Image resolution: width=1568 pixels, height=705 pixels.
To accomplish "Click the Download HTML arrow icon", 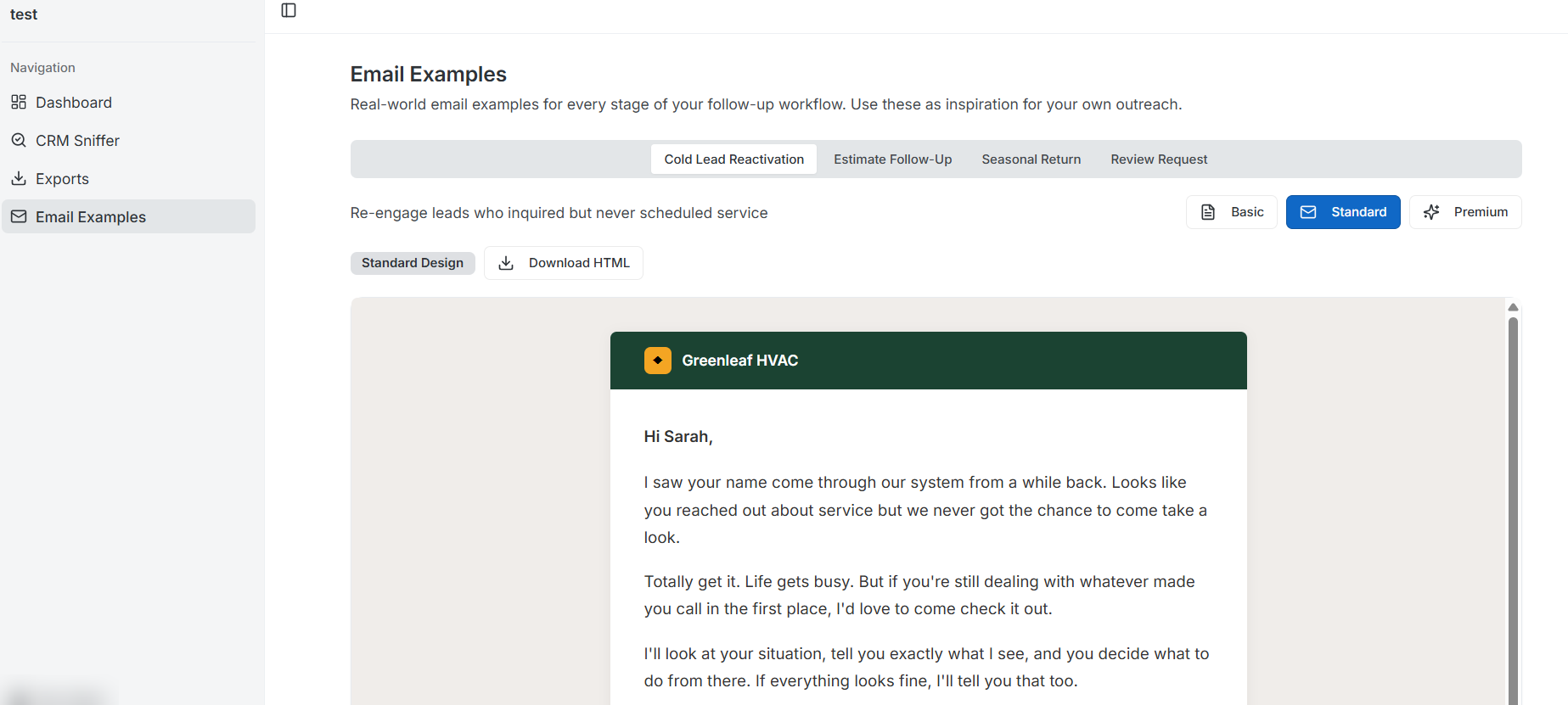I will [x=506, y=263].
